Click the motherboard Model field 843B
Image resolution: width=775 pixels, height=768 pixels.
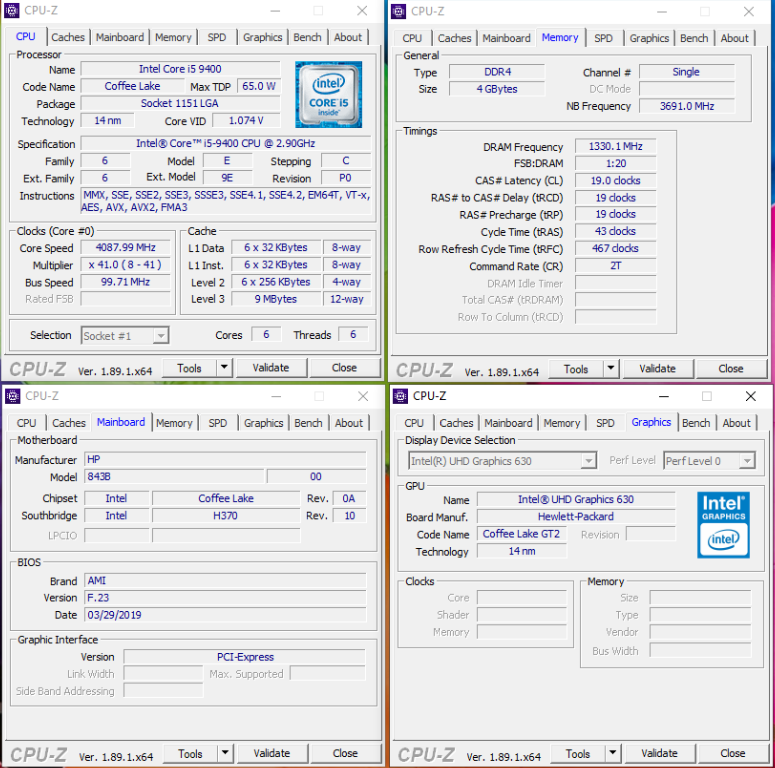(x=174, y=476)
